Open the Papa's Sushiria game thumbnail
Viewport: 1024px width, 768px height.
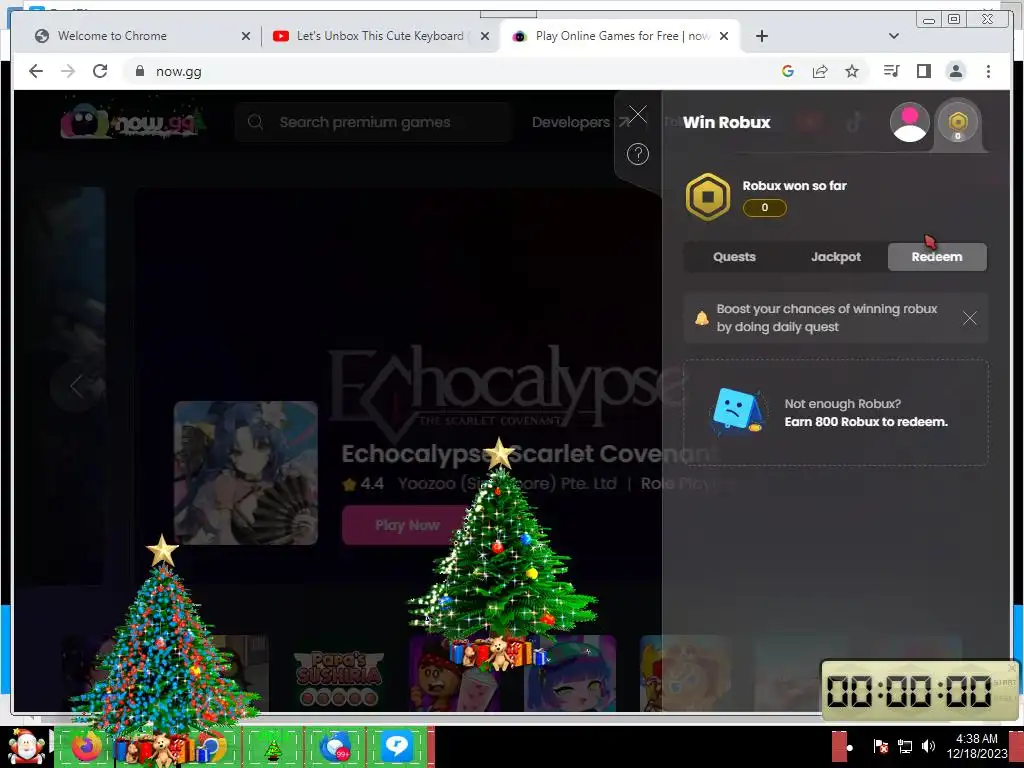pyautogui.click(x=338, y=675)
